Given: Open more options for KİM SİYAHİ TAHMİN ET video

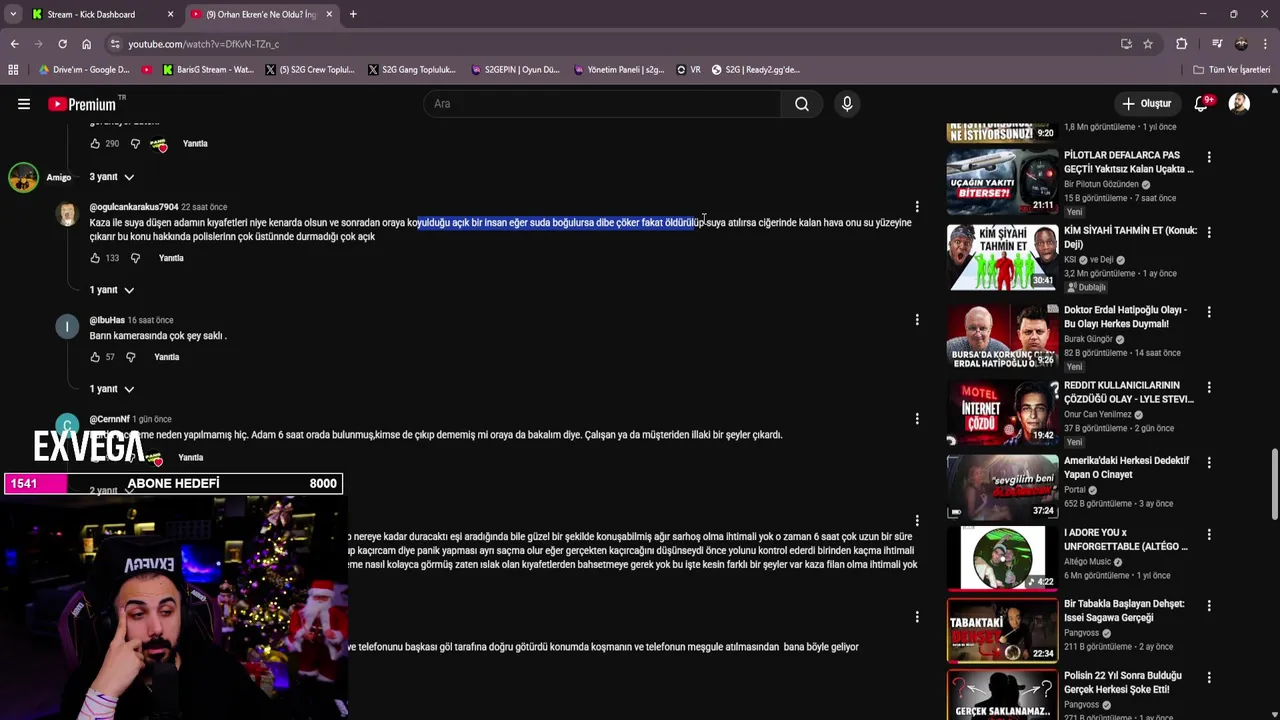Looking at the screenshot, I should coord(1209,232).
